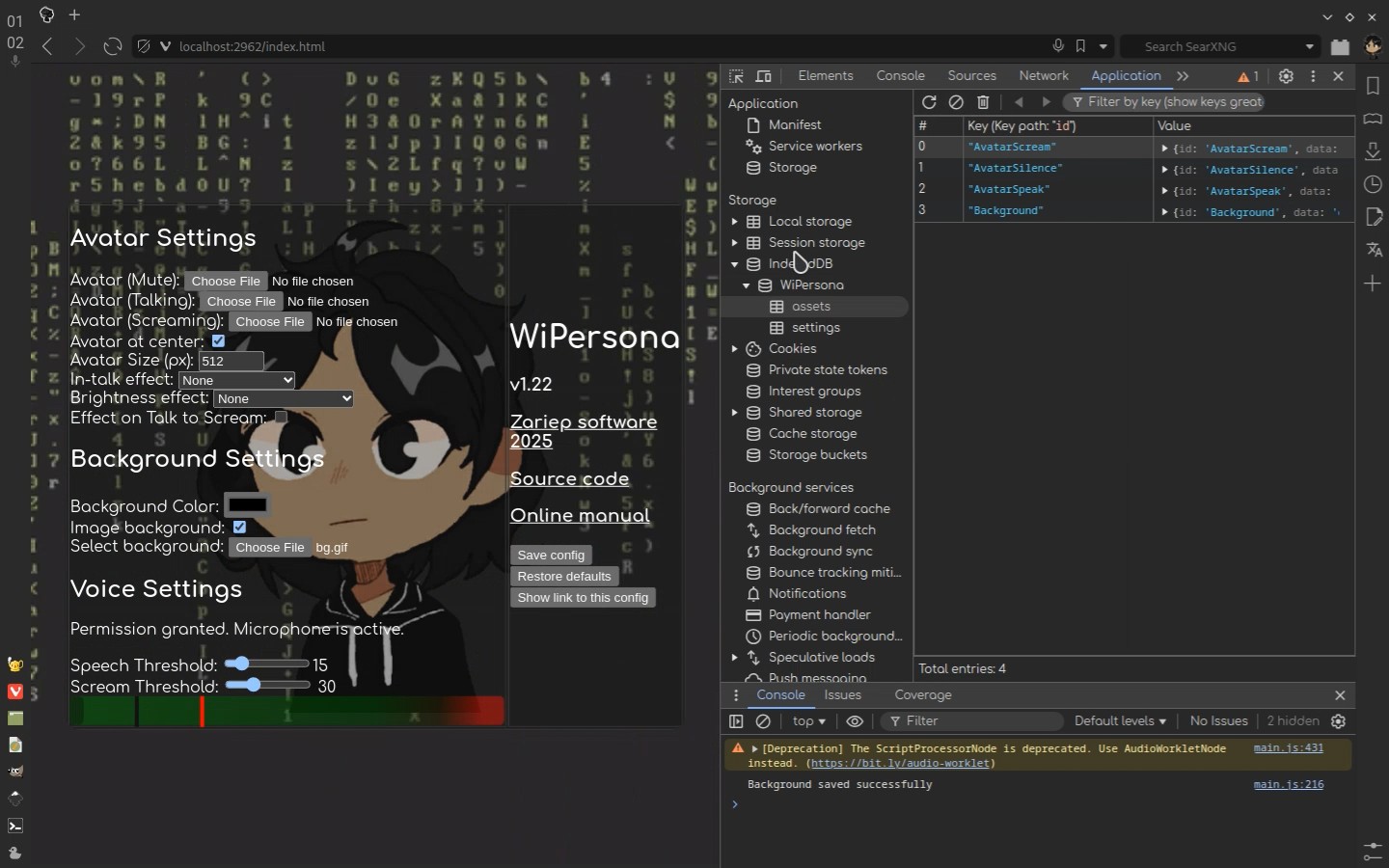
Task: Expand the Local storage tree node
Action: click(x=735, y=222)
